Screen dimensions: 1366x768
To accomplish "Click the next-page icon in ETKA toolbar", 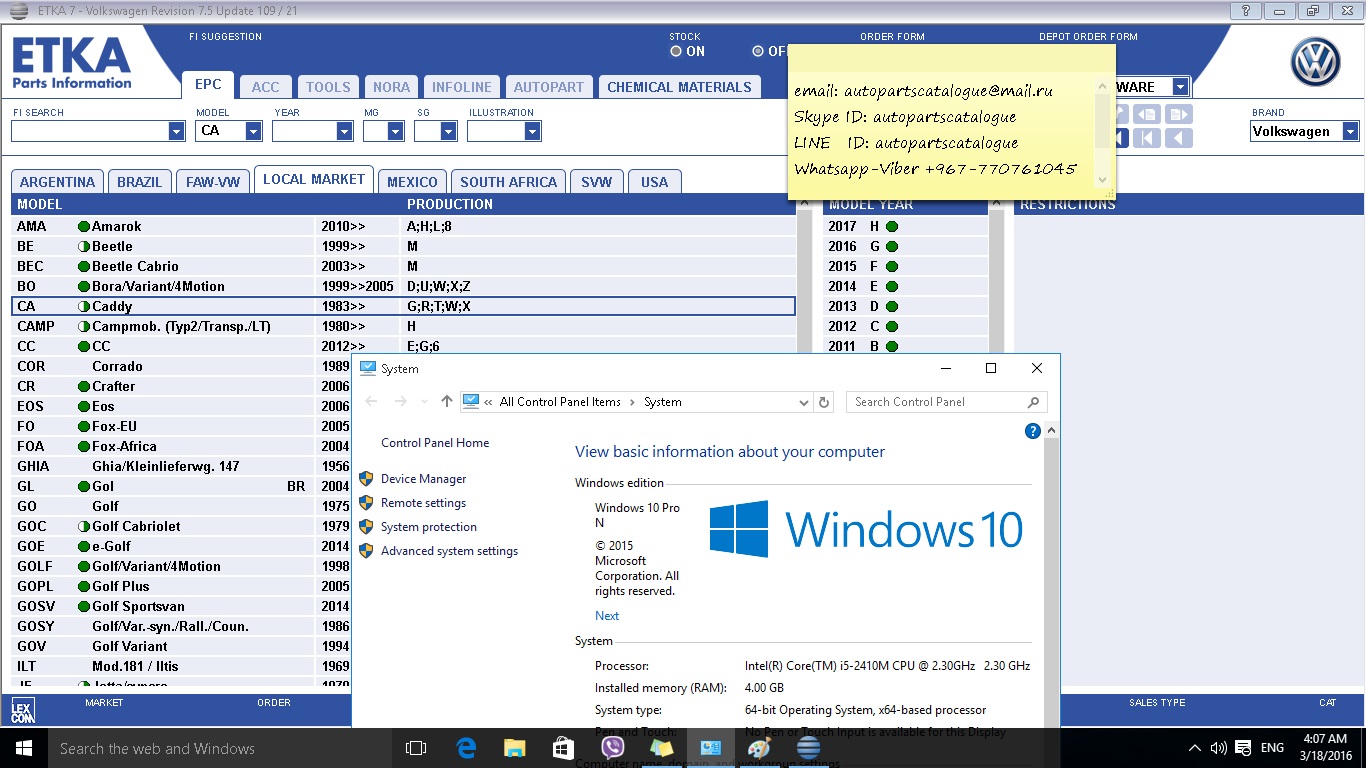I will [1181, 114].
